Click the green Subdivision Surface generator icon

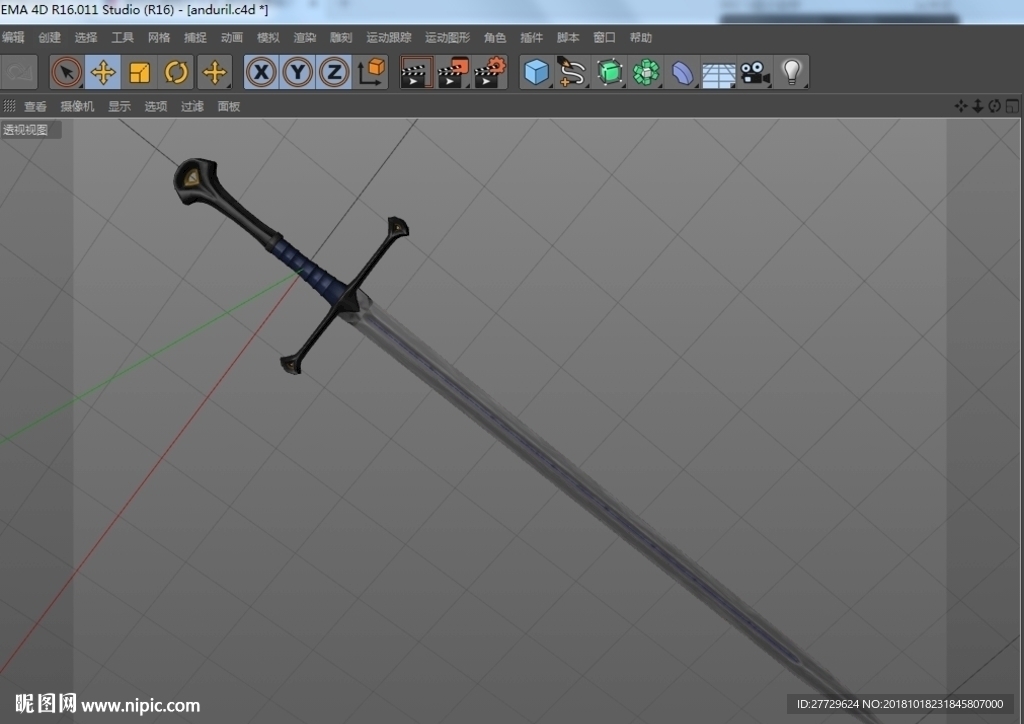click(609, 72)
